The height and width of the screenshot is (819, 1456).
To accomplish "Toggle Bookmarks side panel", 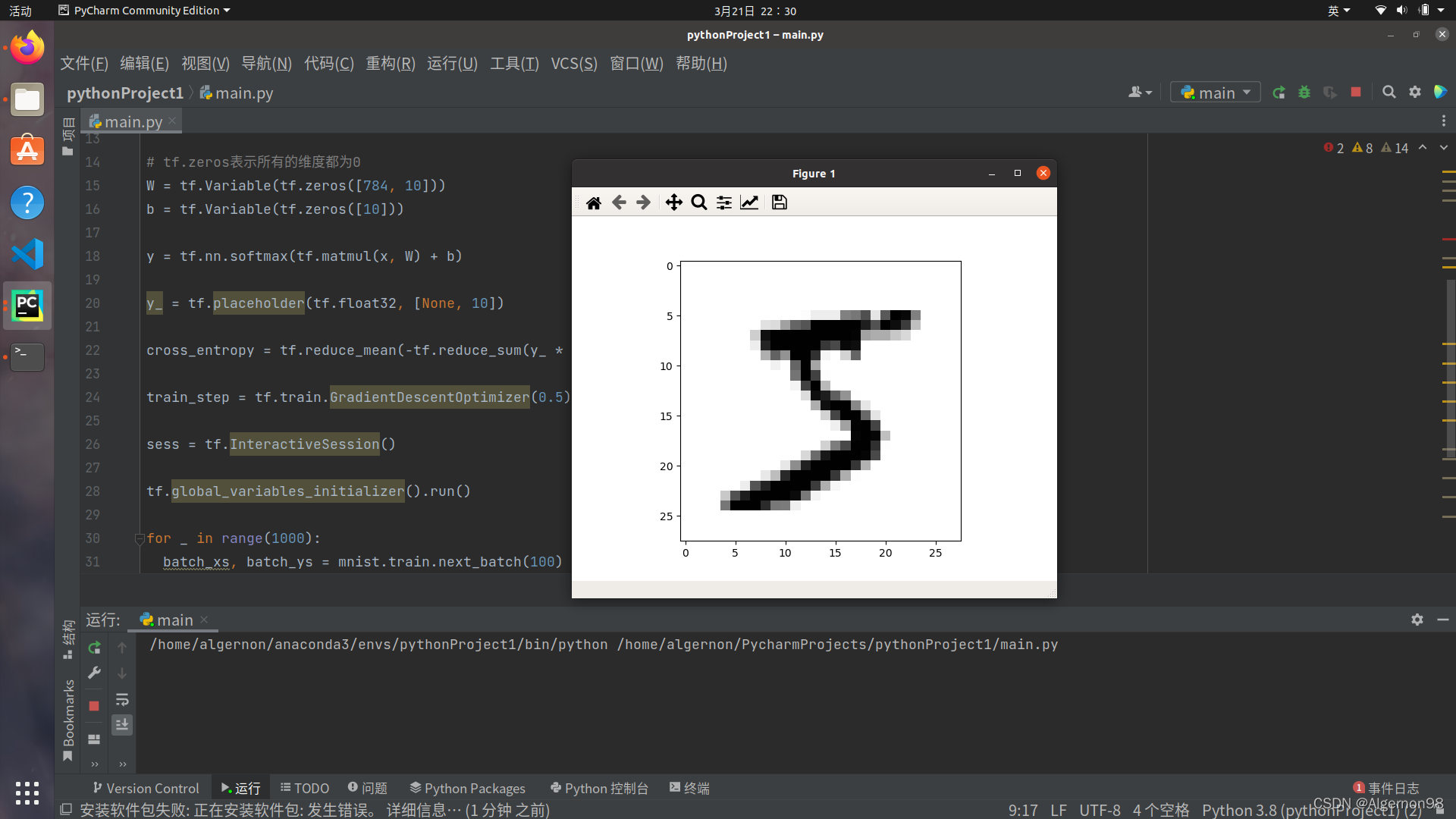I will pos(68,720).
